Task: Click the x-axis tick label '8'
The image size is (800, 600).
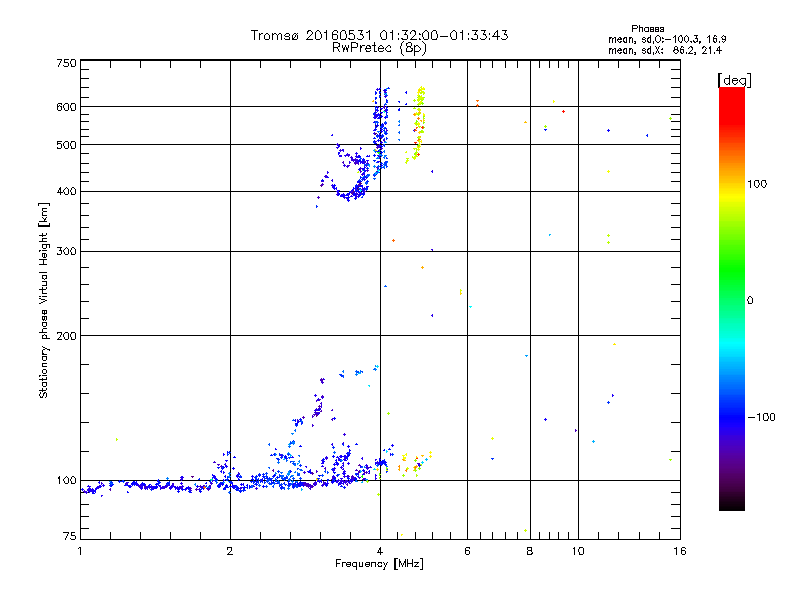Action: coord(530,551)
